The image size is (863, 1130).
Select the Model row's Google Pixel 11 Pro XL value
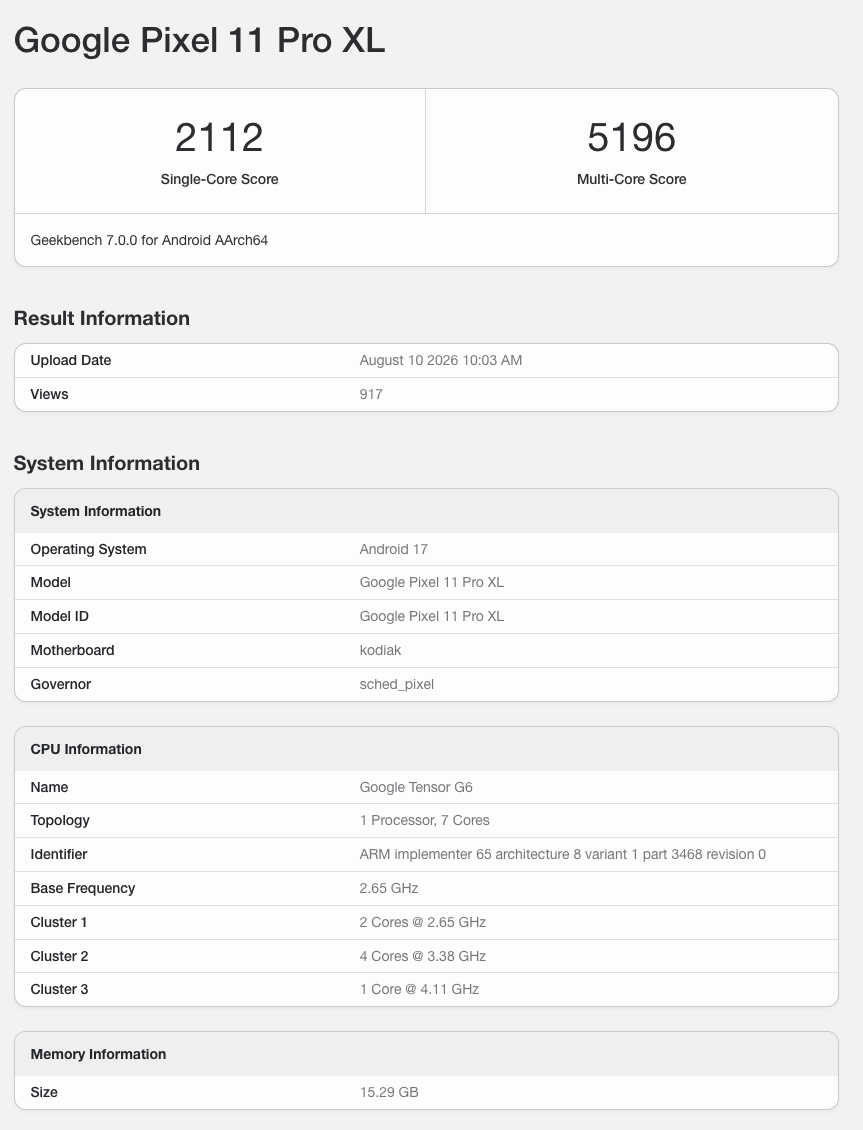point(432,582)
